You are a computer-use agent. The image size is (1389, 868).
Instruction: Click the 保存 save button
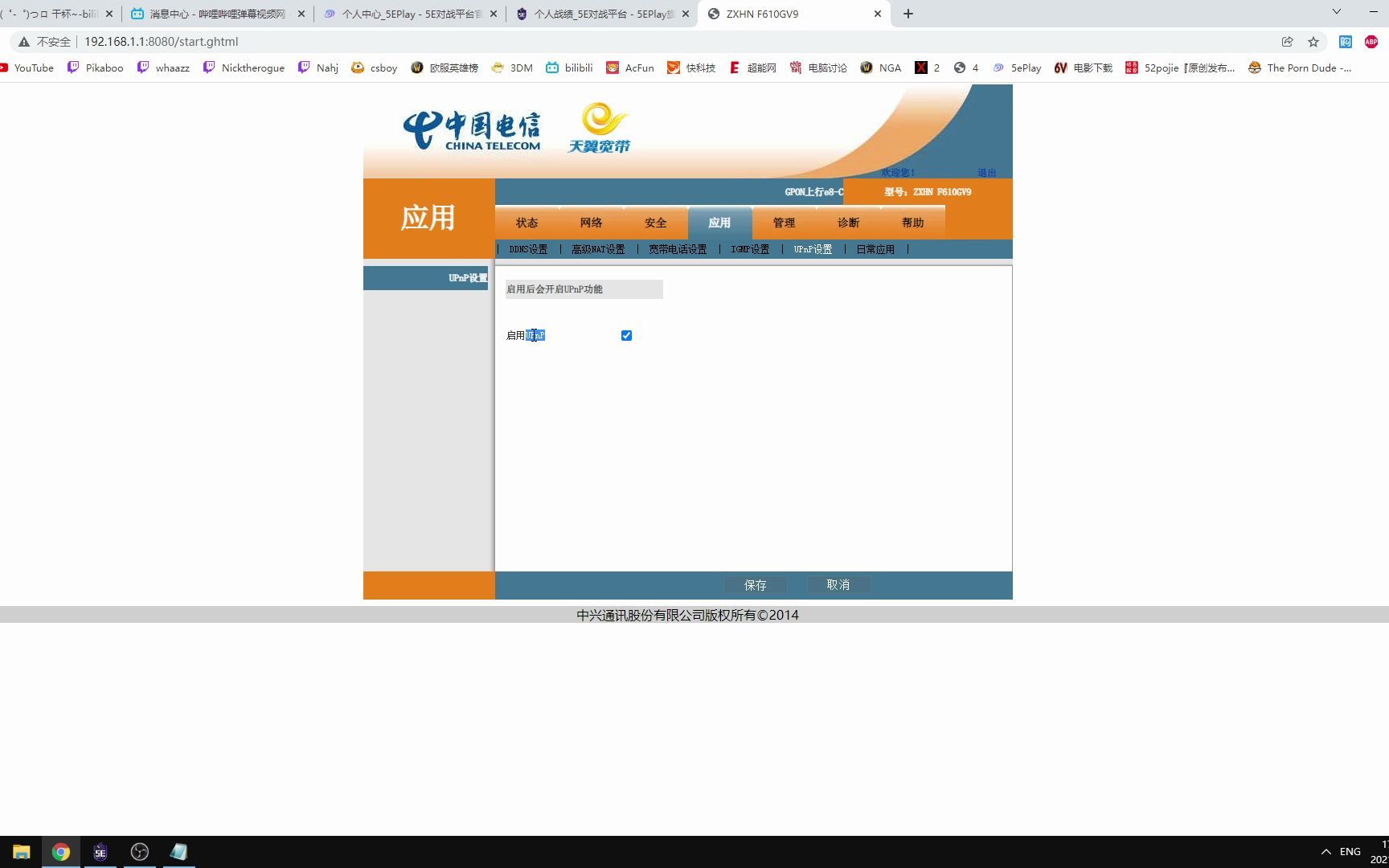(756, 585)
